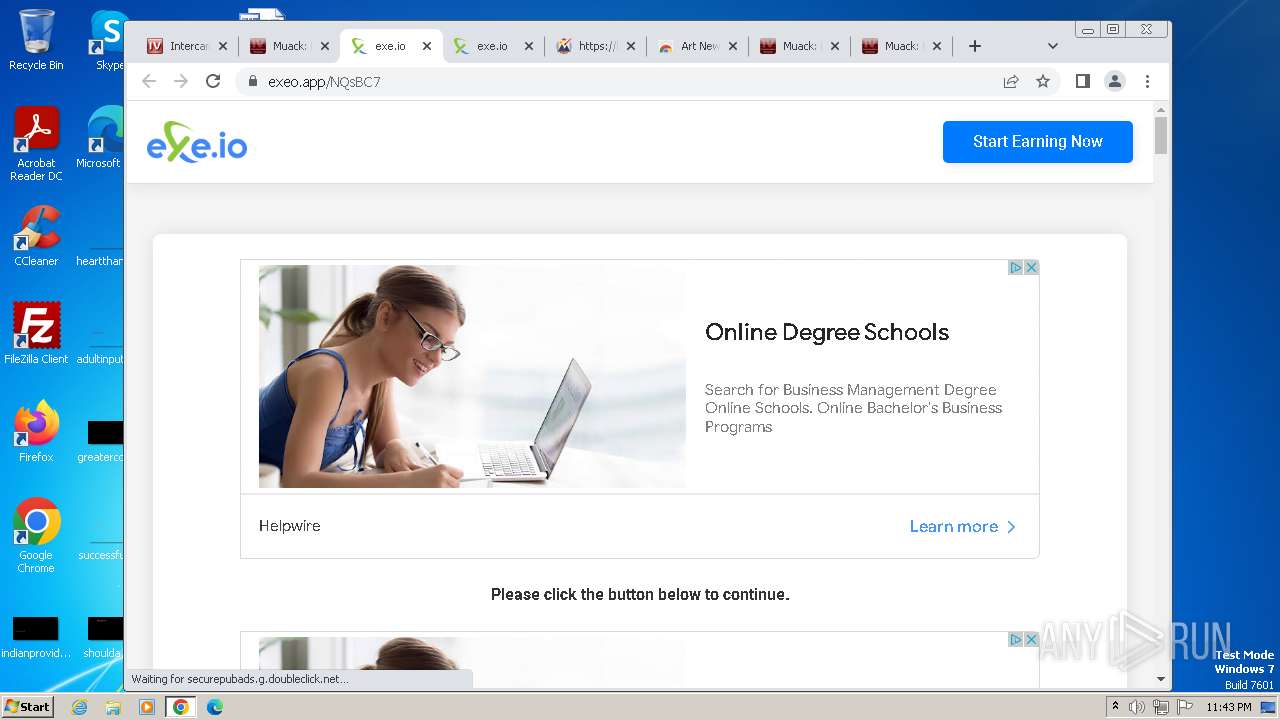Open AdChoices info on the second ad

[x=1015, y=639]
